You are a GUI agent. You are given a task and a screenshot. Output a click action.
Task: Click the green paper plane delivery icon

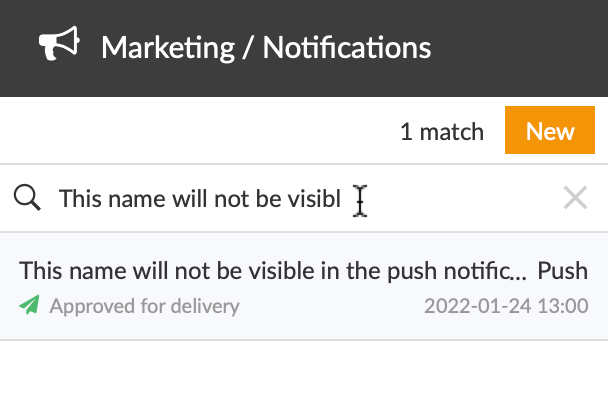click(30, 305)
